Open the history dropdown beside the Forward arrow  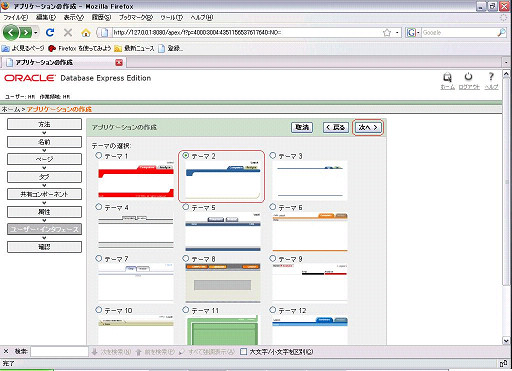pos(36,33)
